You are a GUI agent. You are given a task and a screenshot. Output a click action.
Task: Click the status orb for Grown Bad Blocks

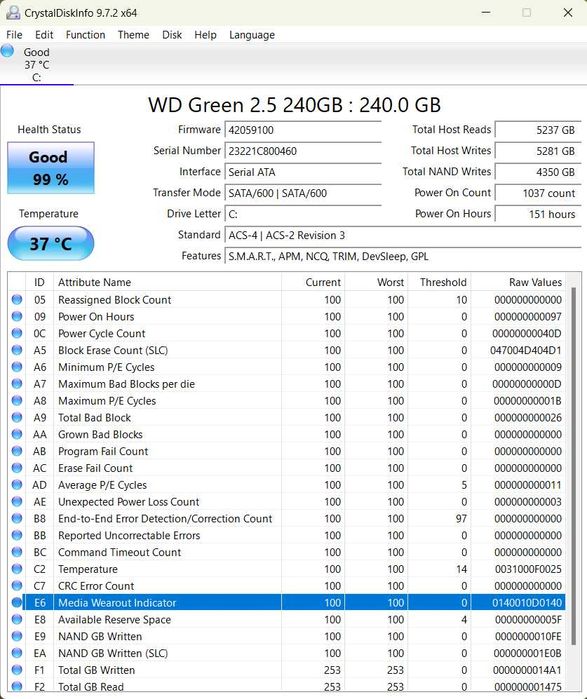17,434
